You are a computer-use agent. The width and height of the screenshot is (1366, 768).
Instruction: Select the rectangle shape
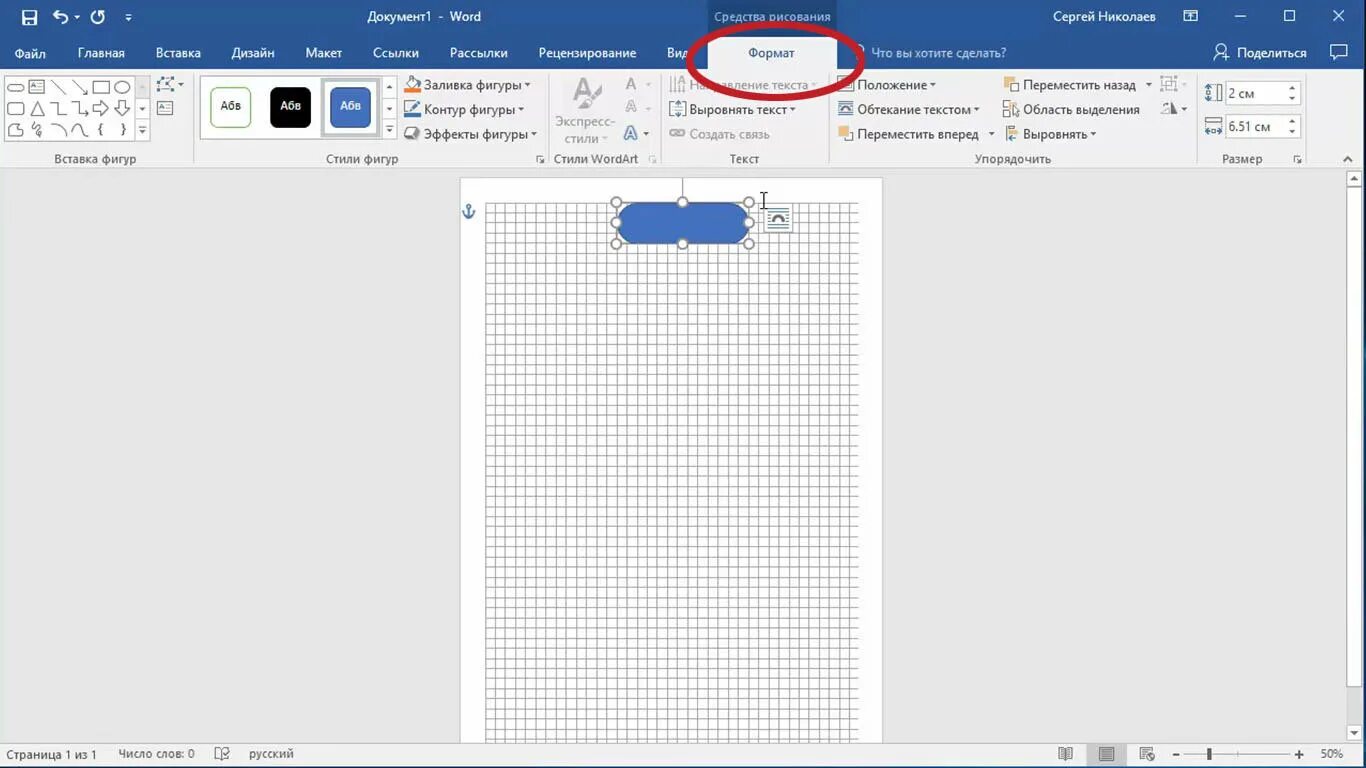(x=101, y=87)
